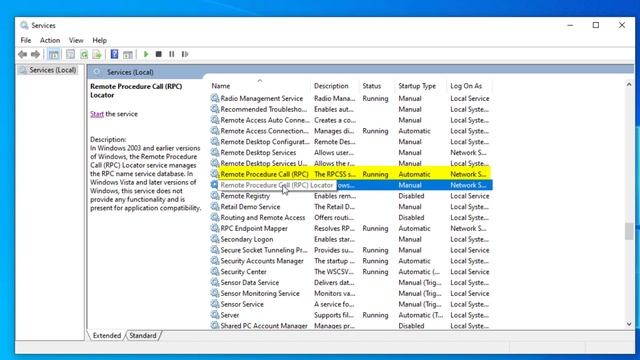The image size is (640, 360).
Task: Click the gear icon of Remote Registry
Action: tap(215, 196)
